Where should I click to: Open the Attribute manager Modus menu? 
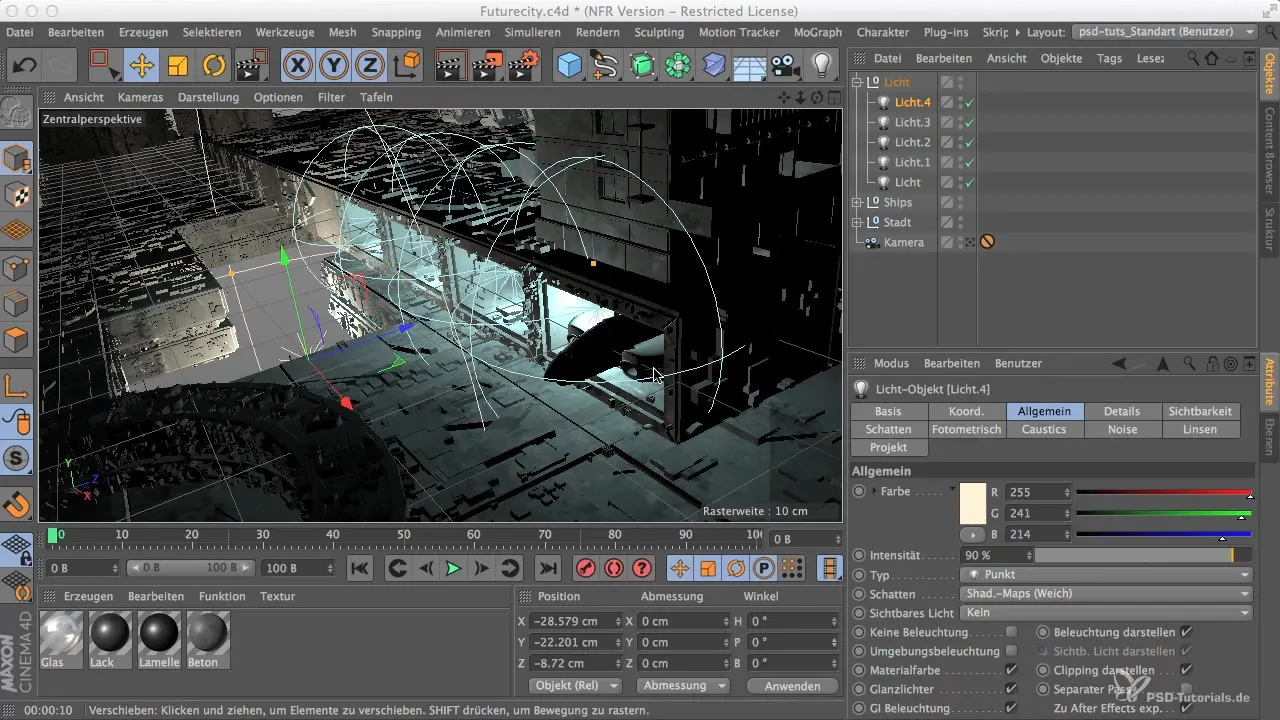click(891, 363)
